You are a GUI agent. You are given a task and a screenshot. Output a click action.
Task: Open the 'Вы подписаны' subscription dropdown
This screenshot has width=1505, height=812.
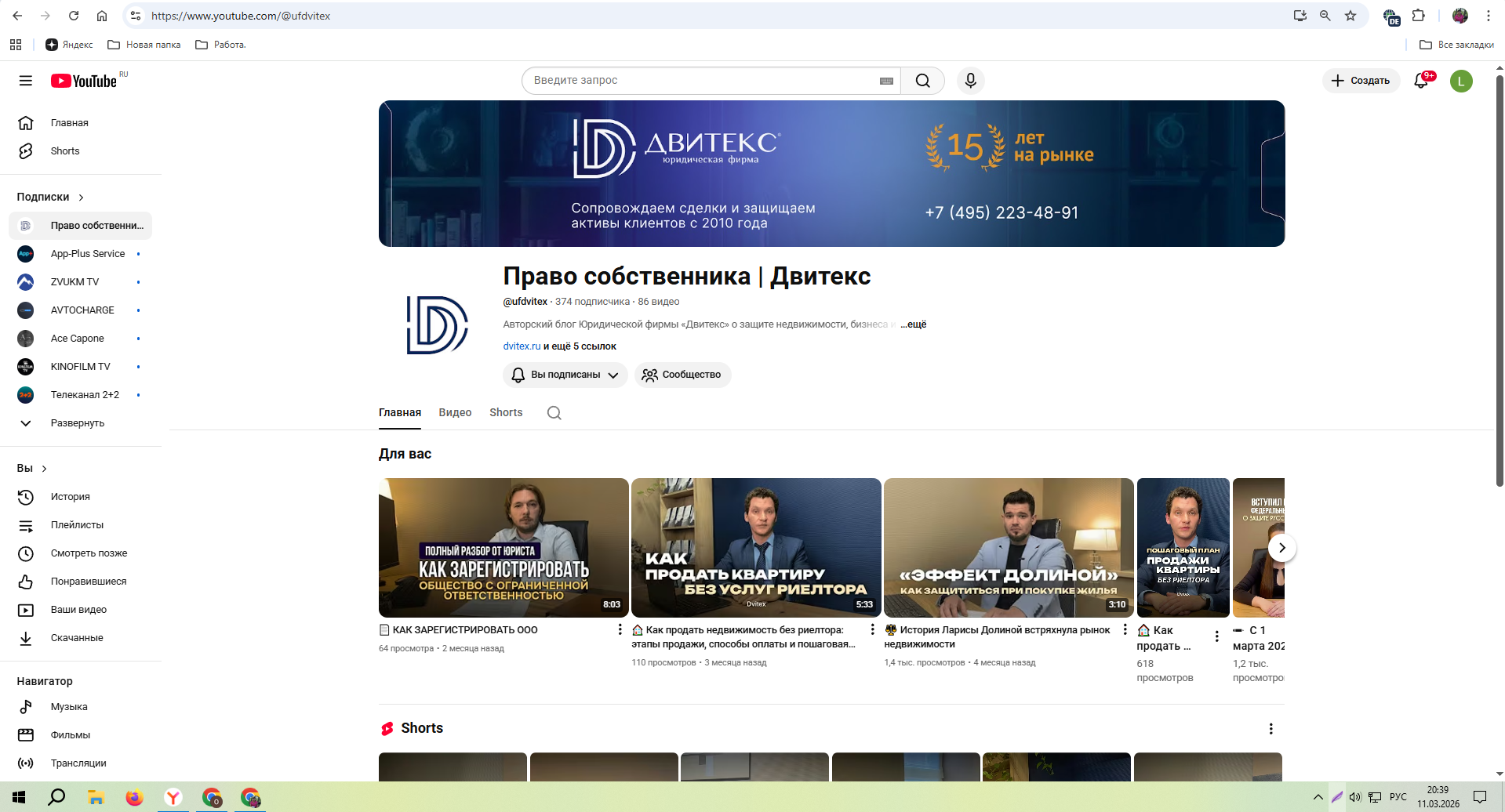point(565,375)
